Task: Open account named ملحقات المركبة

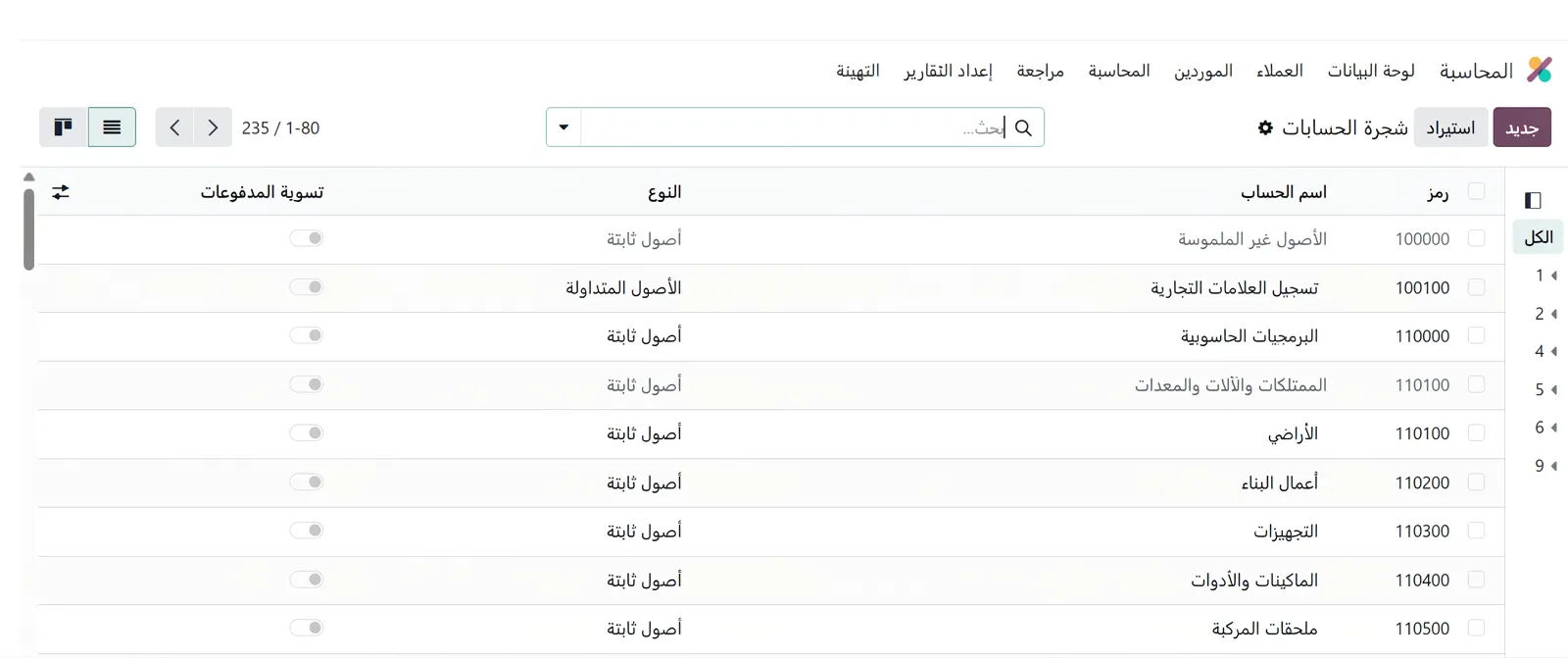Action: coord(1265,629)
